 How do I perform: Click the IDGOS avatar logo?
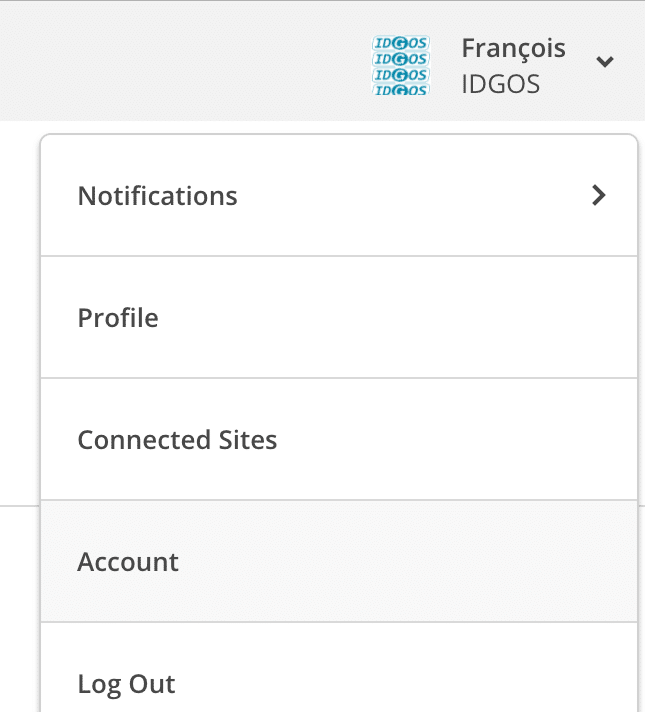pyautogui.click(x=401, y=65)
